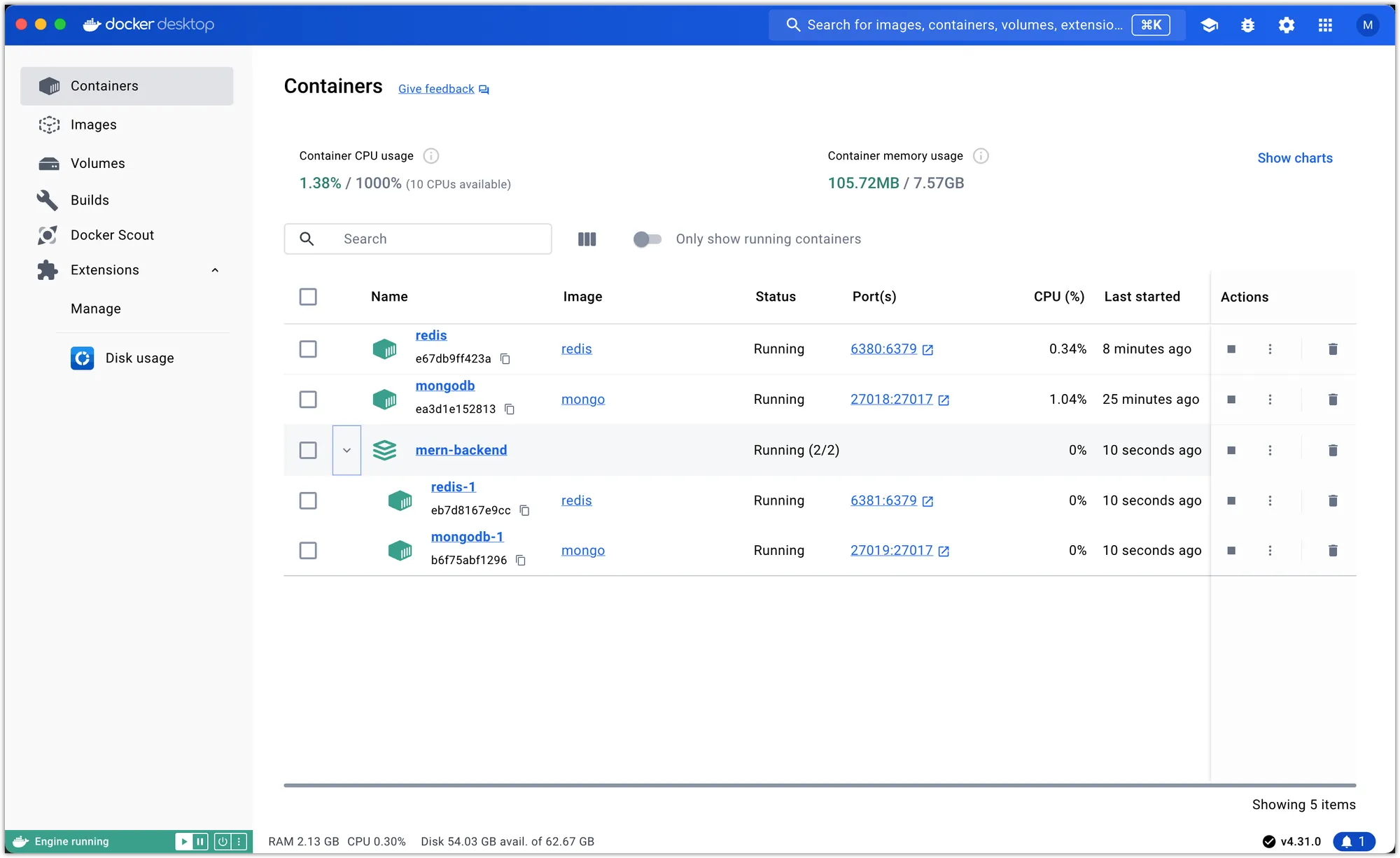Open port link 6380:6379

click(892, 349)
